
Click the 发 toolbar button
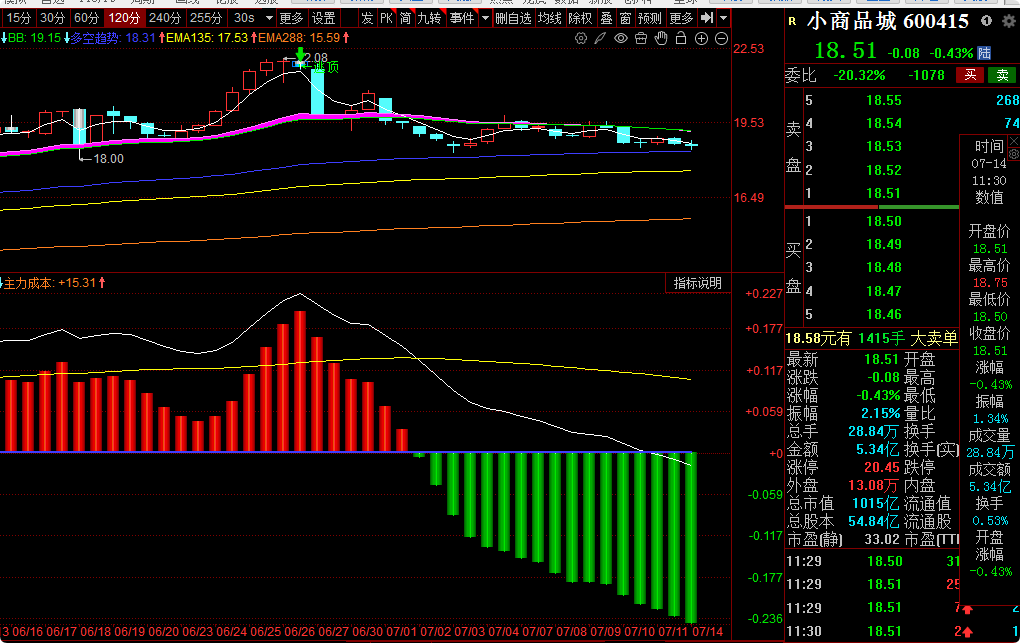point(367,18)
